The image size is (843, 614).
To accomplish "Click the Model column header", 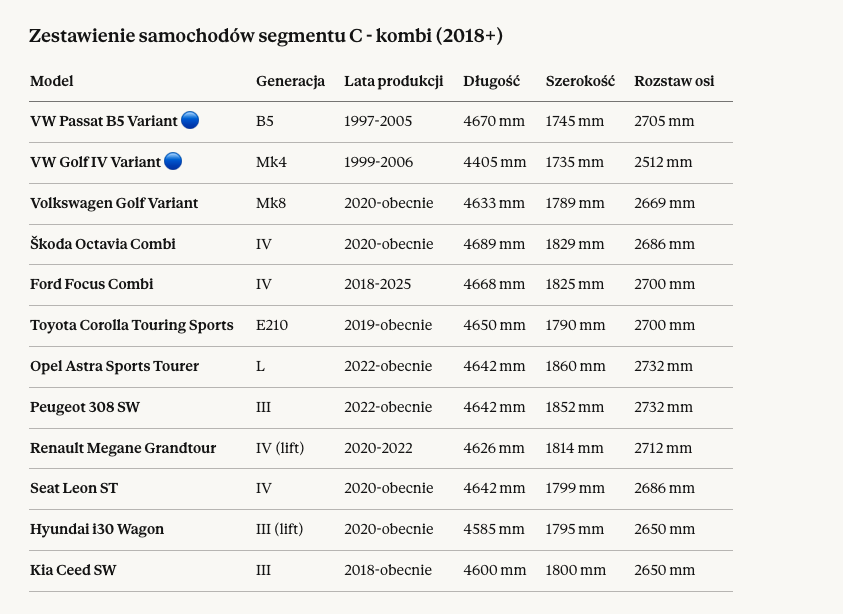I will 52,81.
